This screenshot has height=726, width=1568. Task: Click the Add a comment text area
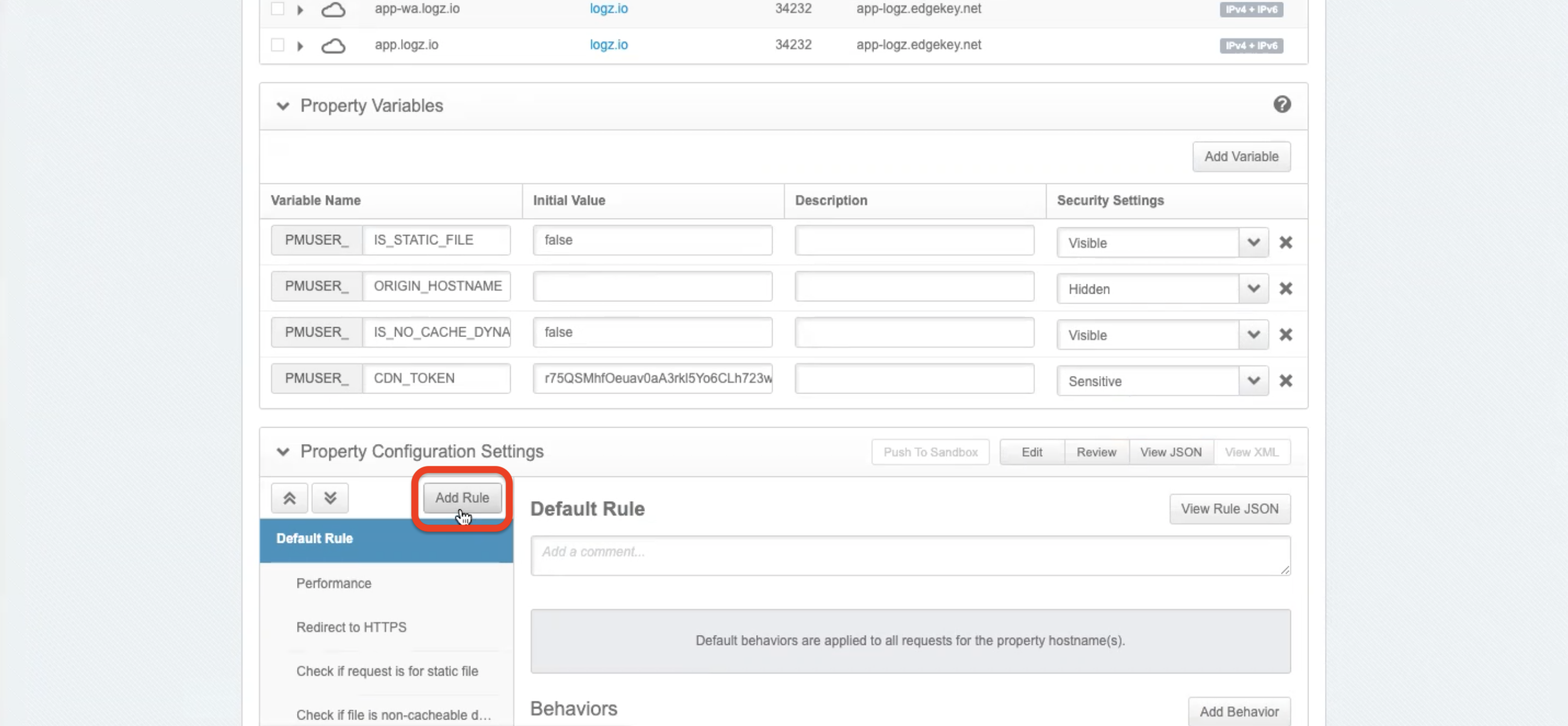click(x=909, y=556)
